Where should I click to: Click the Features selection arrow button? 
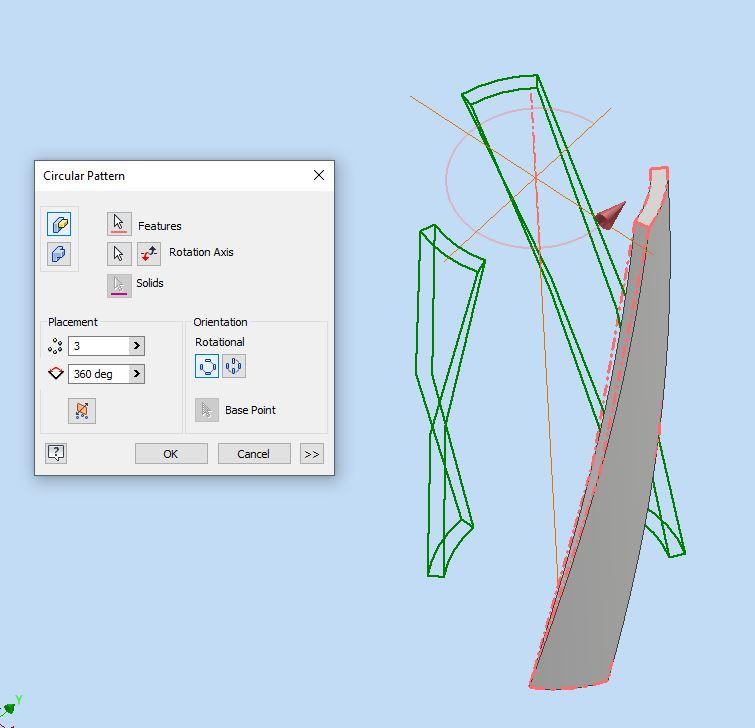pos(119,224)
